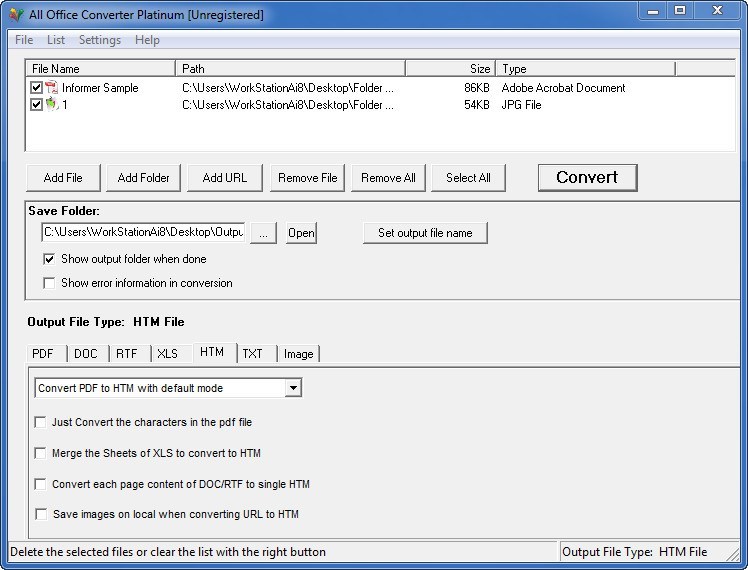Click the status bar Output File Type: HTM File
748x570 pixels.
(634, 552)
